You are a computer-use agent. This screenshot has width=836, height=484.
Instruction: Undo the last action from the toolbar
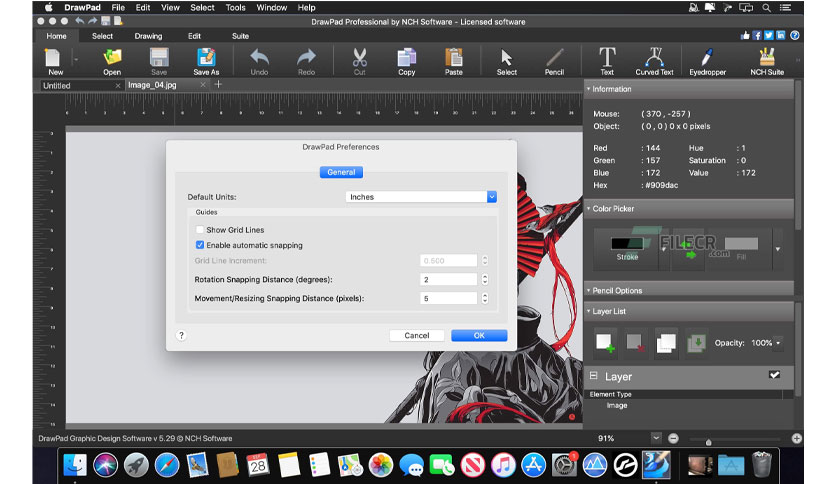click(259, 61)
